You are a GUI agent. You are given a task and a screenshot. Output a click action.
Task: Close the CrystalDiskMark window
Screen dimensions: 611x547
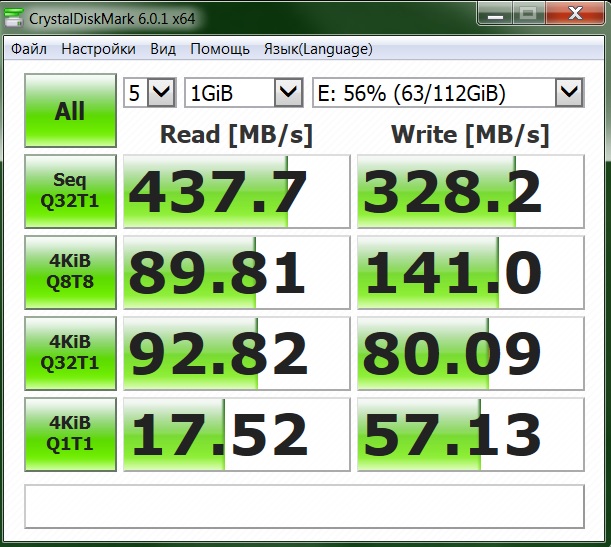coord(575,14)
